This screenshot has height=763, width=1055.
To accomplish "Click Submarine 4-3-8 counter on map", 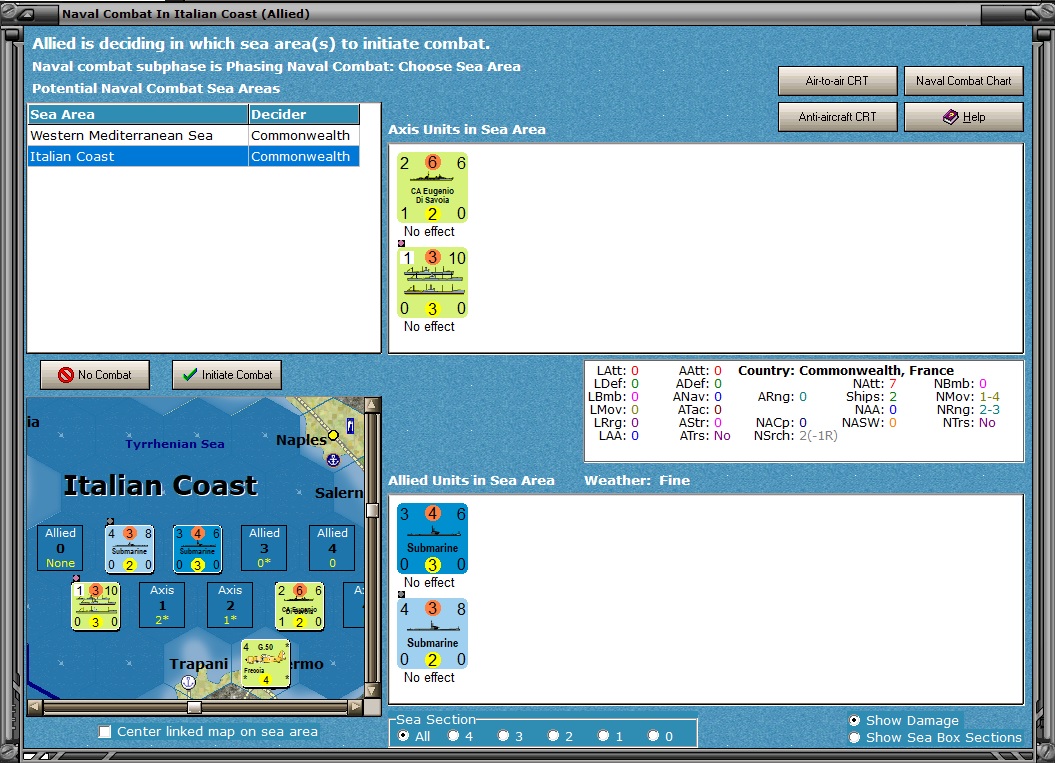I will [x=129, y=548].
